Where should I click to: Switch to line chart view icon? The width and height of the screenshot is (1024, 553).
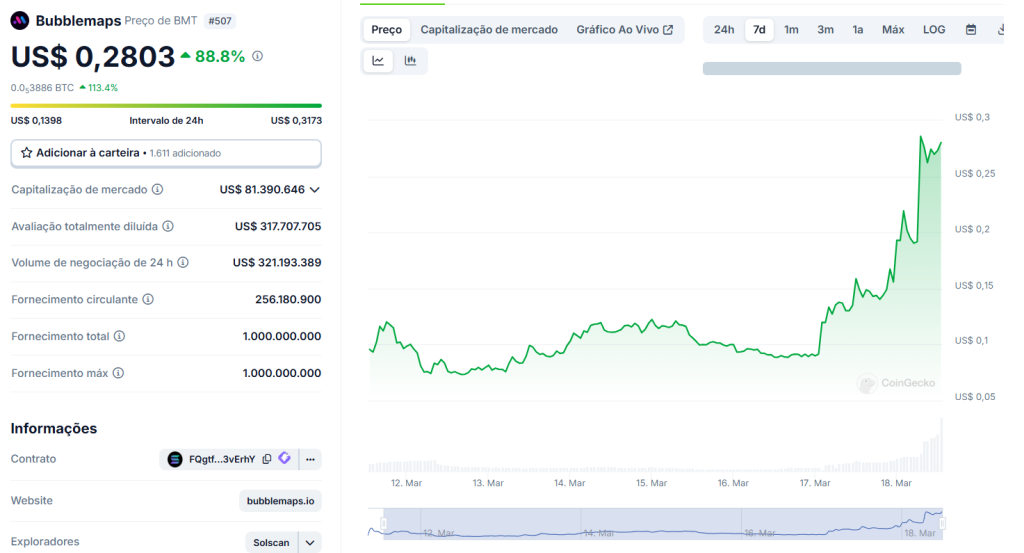(x=378, y=61)
